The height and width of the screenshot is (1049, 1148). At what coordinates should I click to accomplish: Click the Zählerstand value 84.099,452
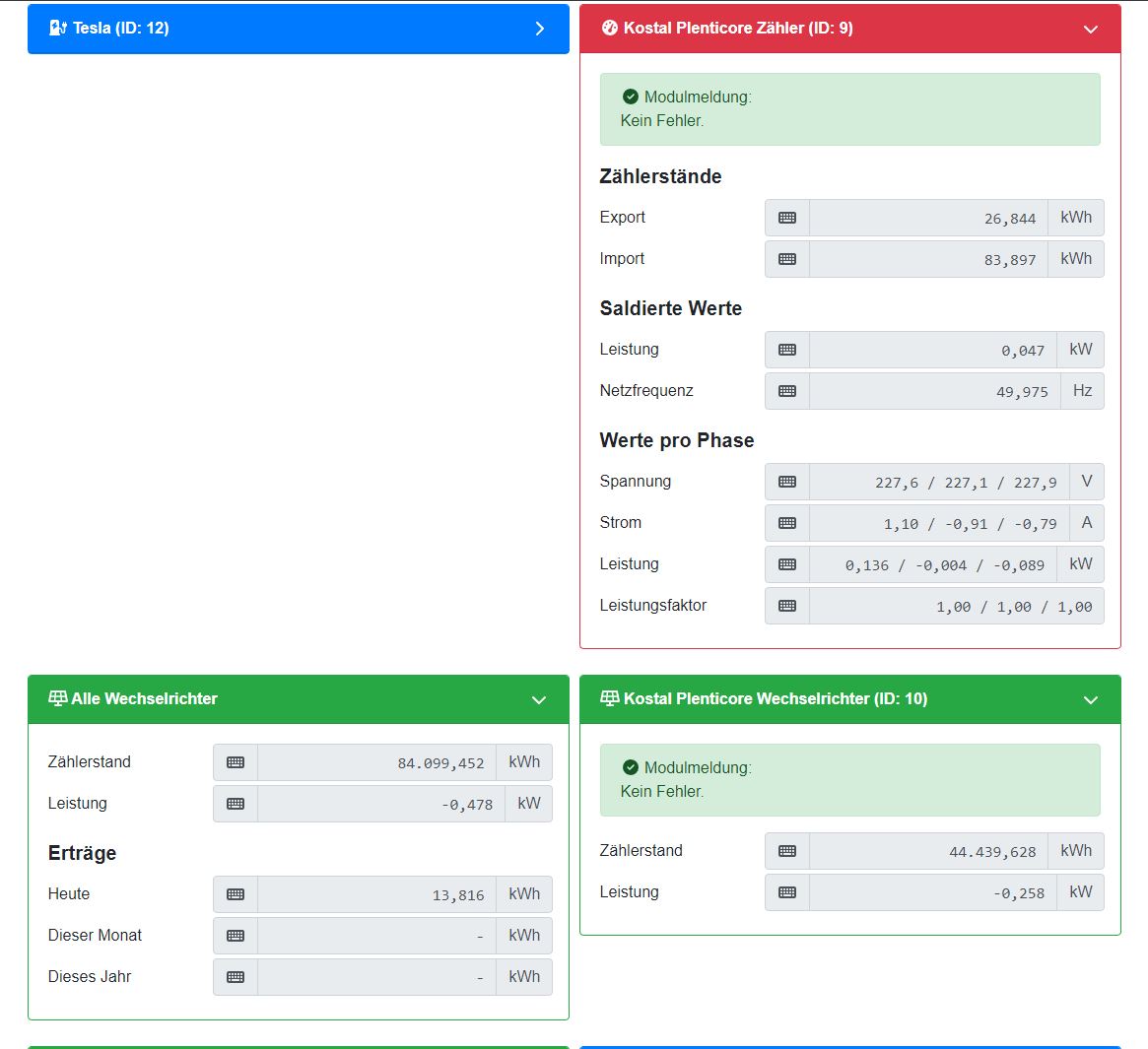pos(376,762)
